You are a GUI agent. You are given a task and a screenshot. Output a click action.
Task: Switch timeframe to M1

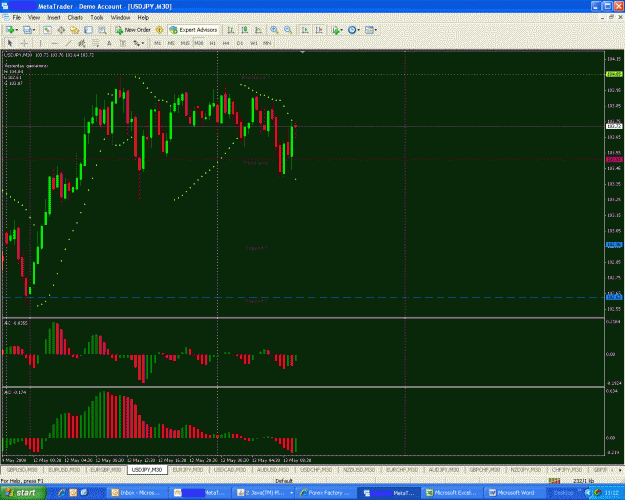(158, 43)
